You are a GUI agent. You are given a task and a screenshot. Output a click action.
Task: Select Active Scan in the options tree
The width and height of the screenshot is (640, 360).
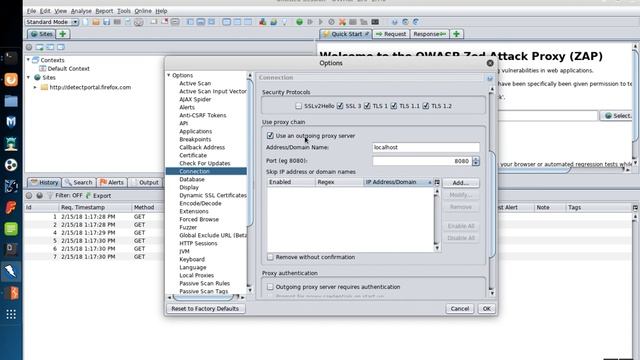tap(195, 83)
